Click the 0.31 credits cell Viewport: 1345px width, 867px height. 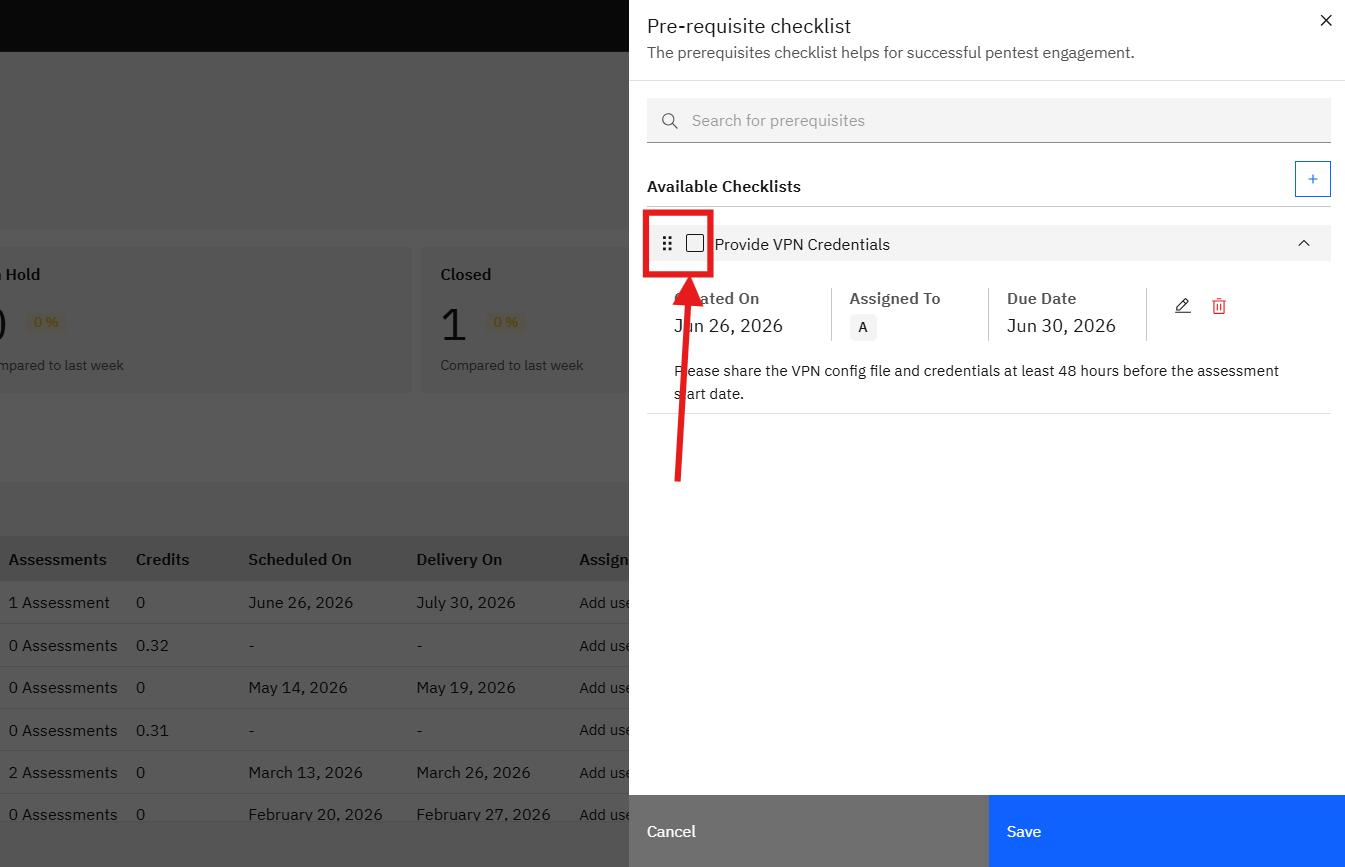152,731
